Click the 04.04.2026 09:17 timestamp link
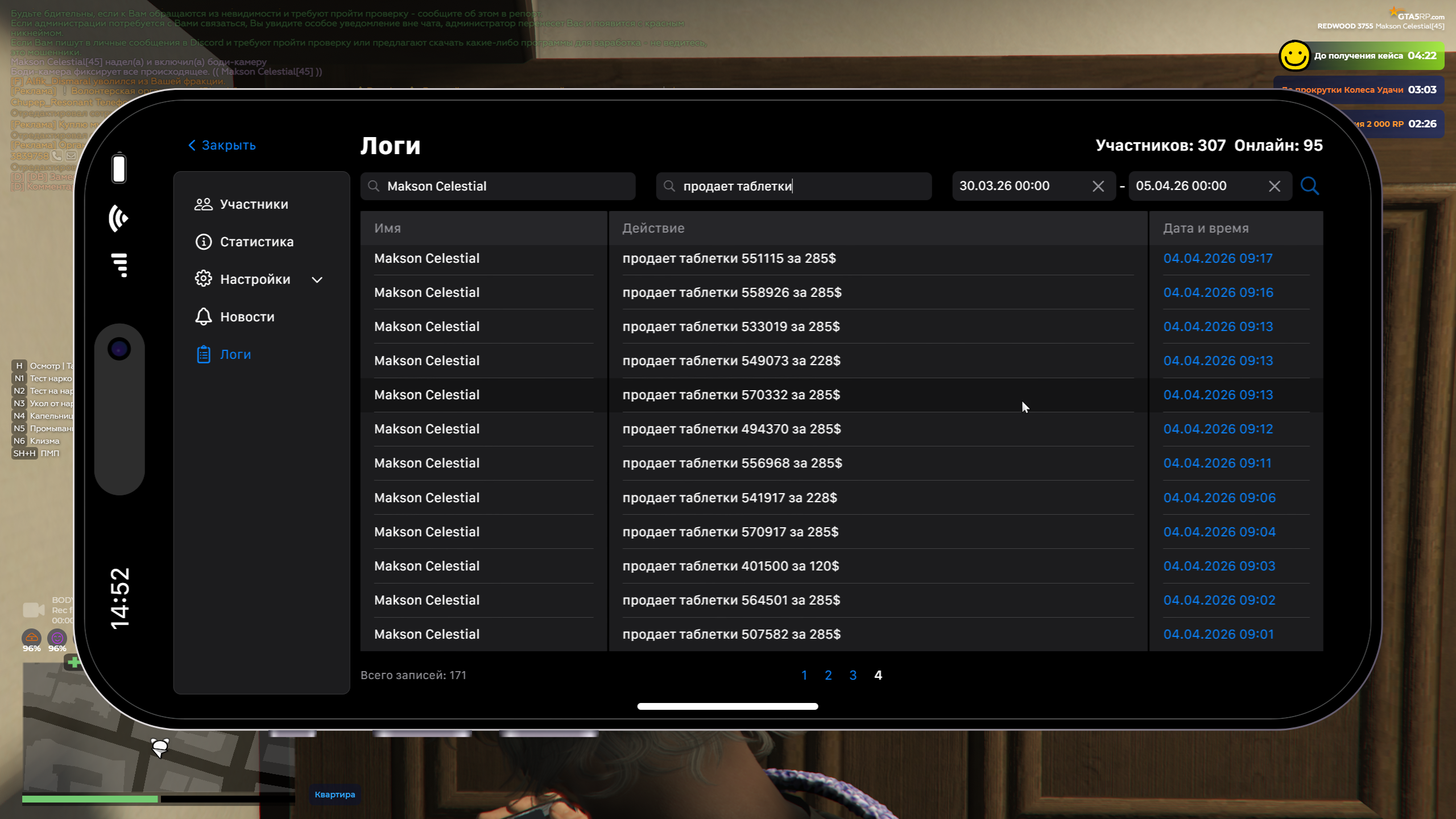The image size is (1456, 819). point(1218,258)
